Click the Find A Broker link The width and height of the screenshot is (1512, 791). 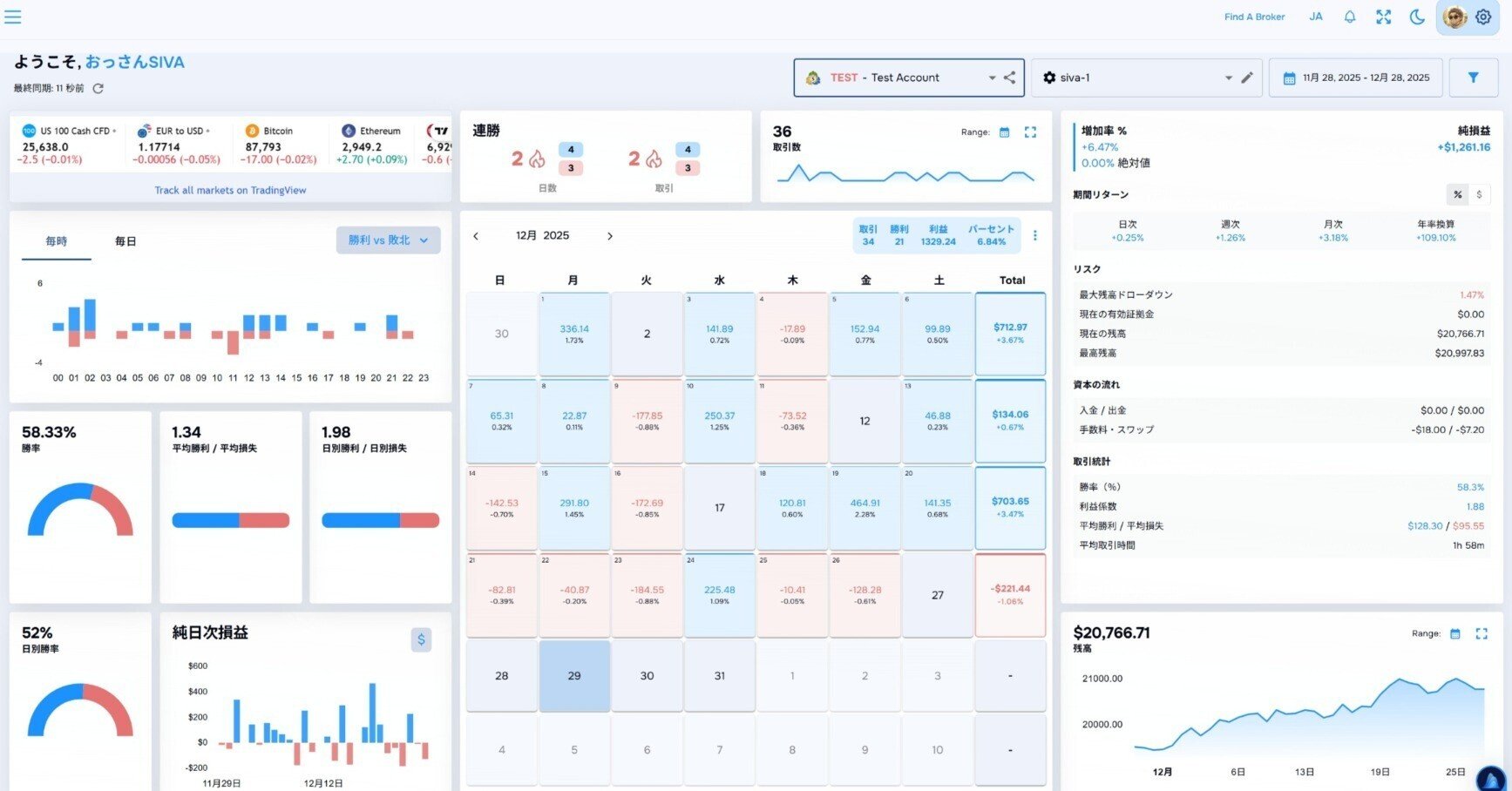pos(1253,17)
